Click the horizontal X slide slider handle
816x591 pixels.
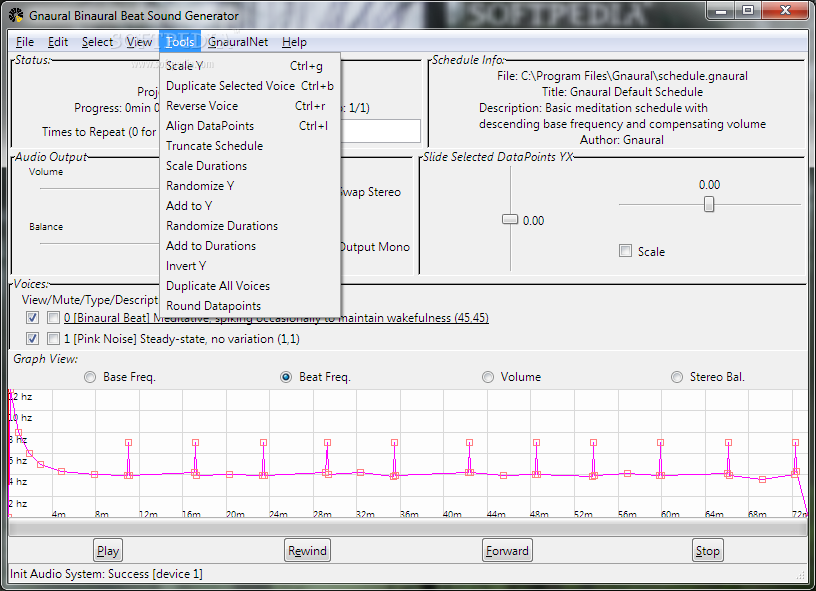point(709,204)
